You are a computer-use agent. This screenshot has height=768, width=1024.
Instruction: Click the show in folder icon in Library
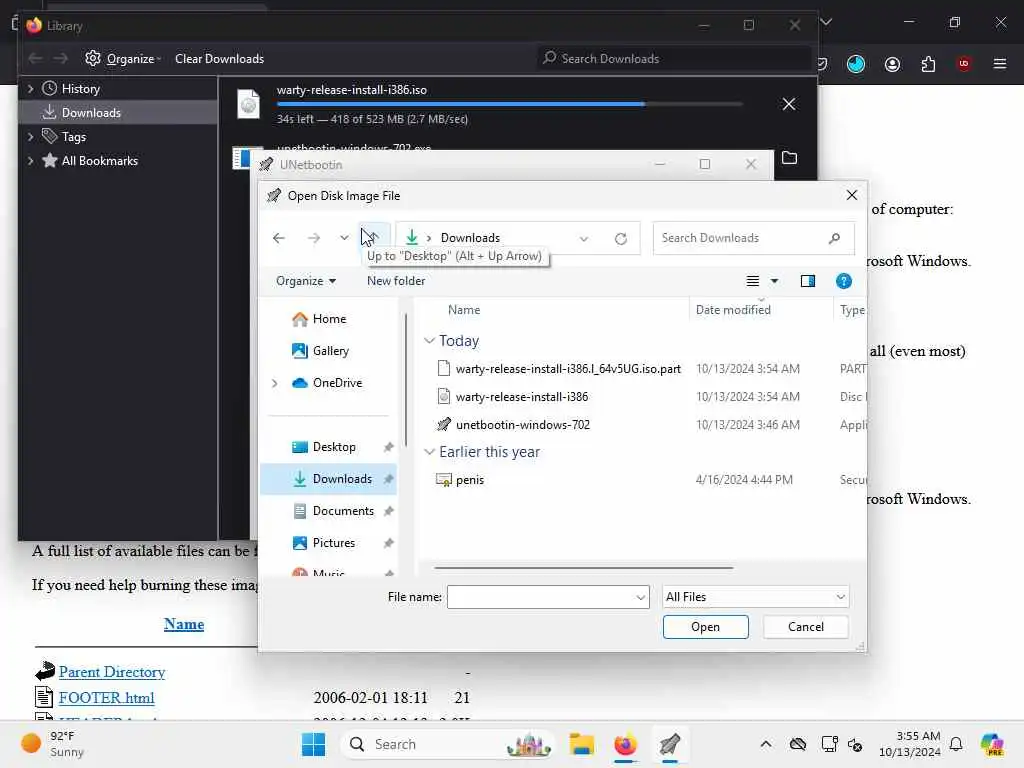coord(790,158)
